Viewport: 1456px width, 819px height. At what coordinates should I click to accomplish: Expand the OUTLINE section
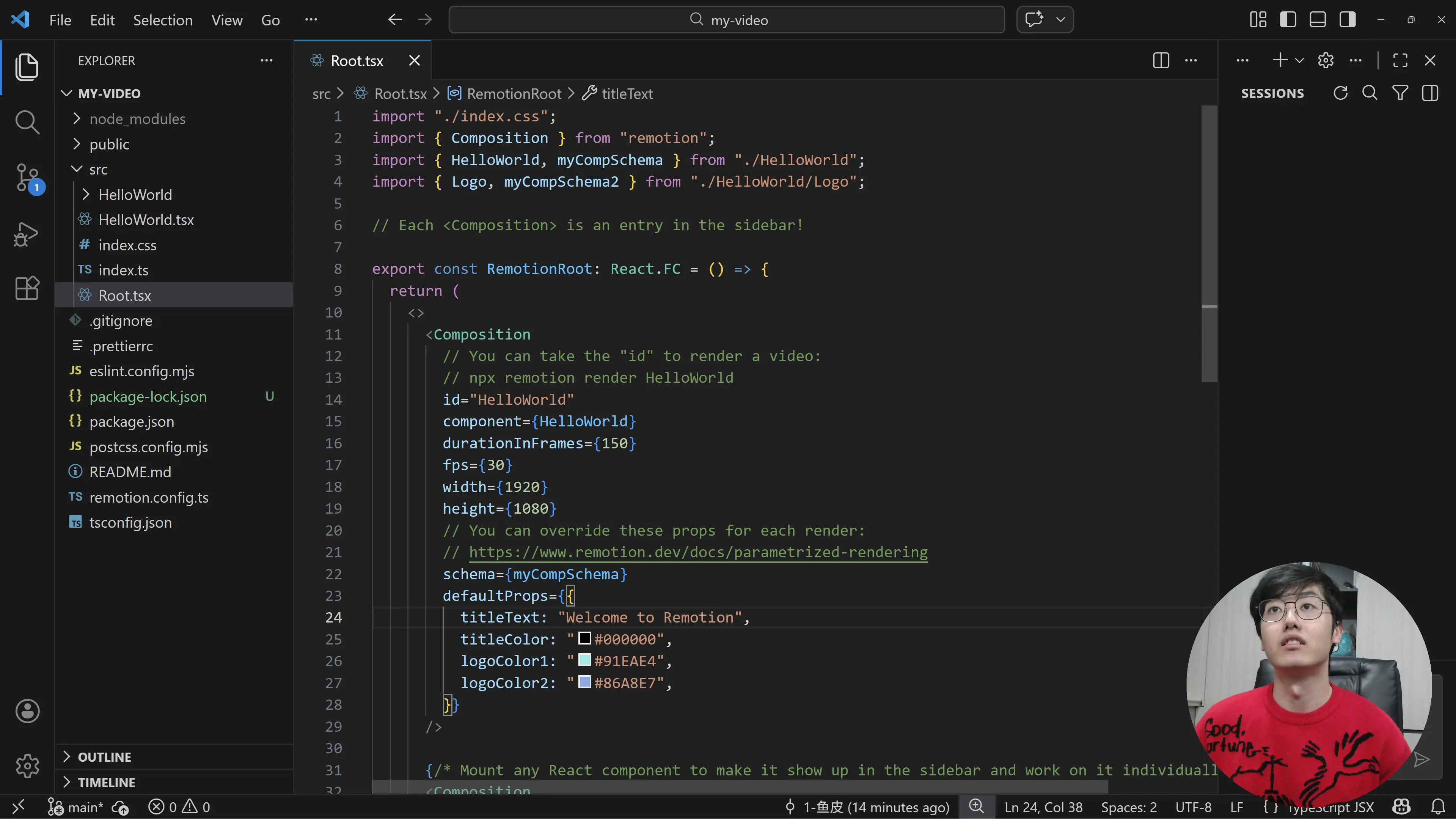[x=105, y=757]
